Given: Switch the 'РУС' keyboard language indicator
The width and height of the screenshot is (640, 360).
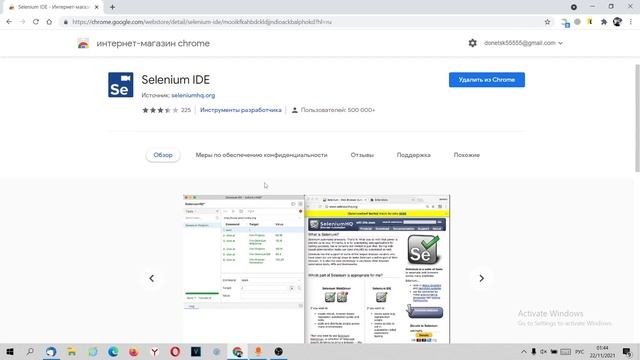Looking at the screenshot, I should pyautogui.click(x=579, y=351).
